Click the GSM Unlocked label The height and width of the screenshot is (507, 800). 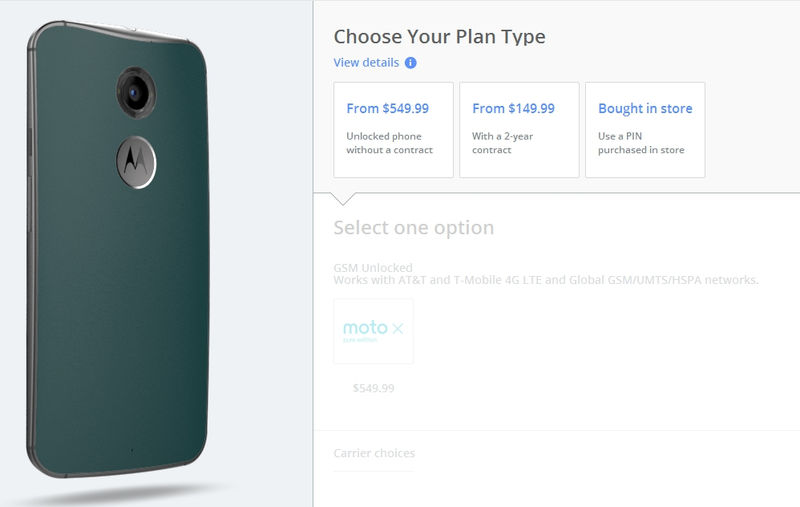coord(372,268)
